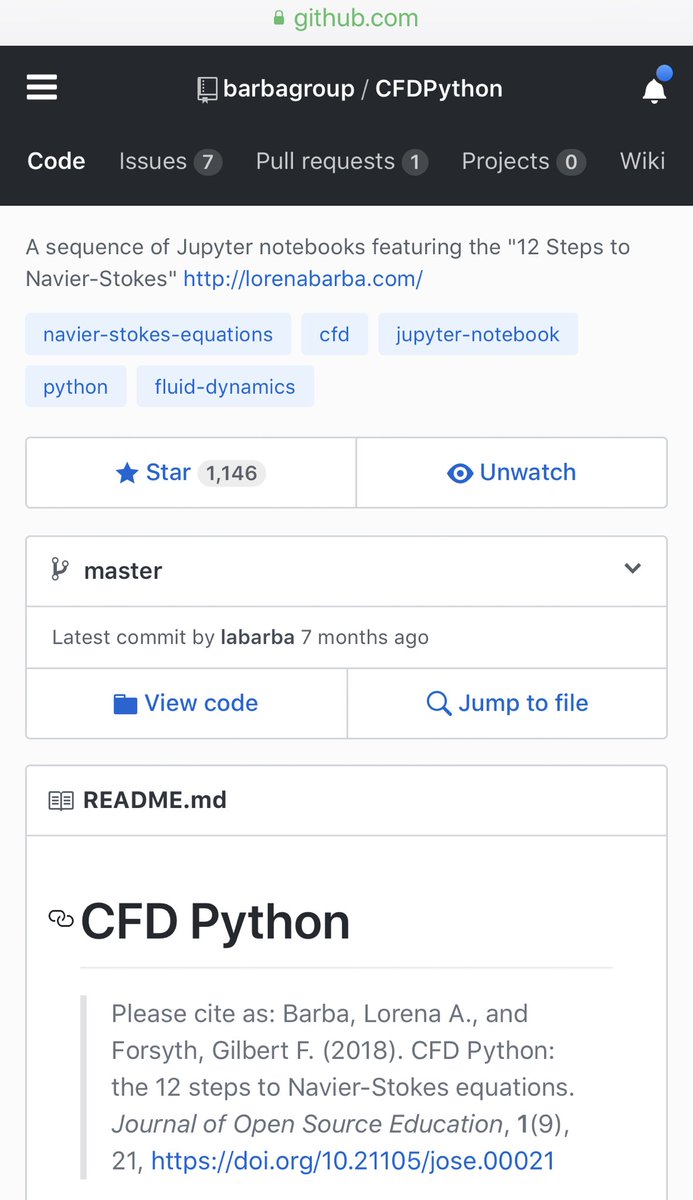The height and width of the screenshot is (1200, 693).
Task: Click the padlock icon in address bar
Action: (x=279, y=18)
